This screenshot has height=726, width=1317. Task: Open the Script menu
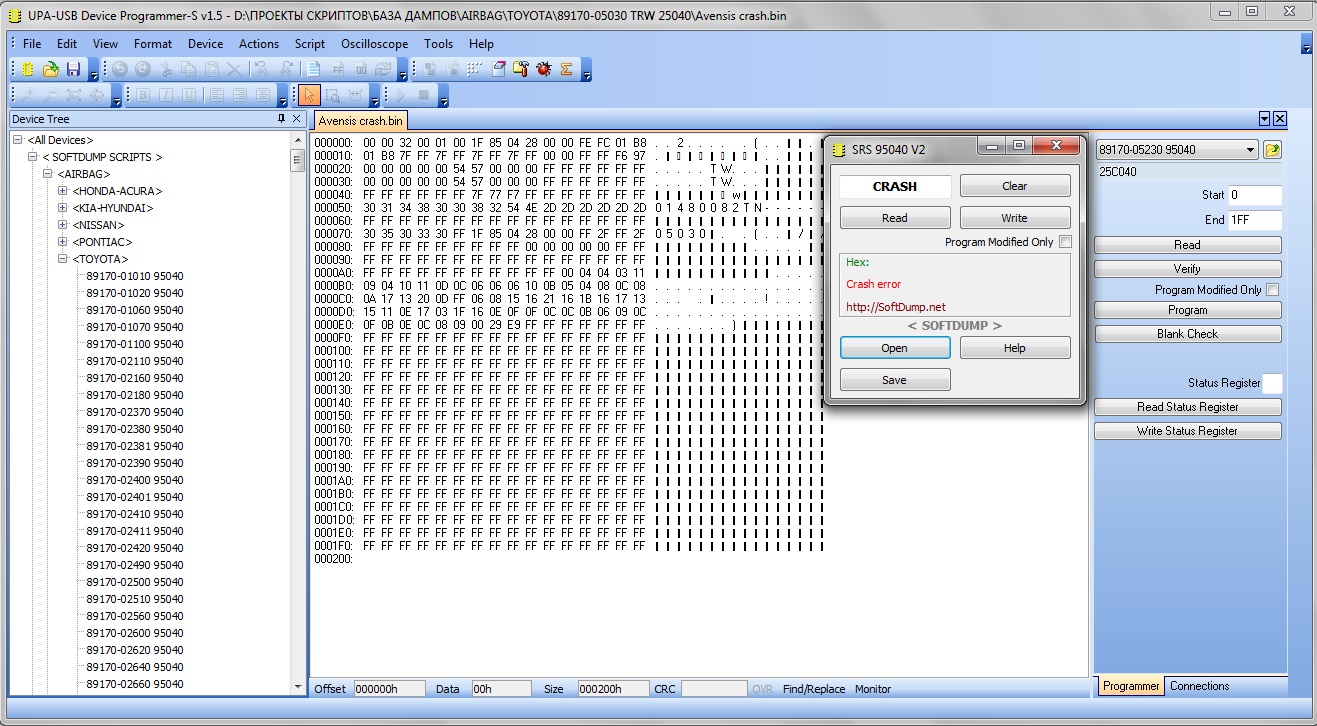[310, 44]
